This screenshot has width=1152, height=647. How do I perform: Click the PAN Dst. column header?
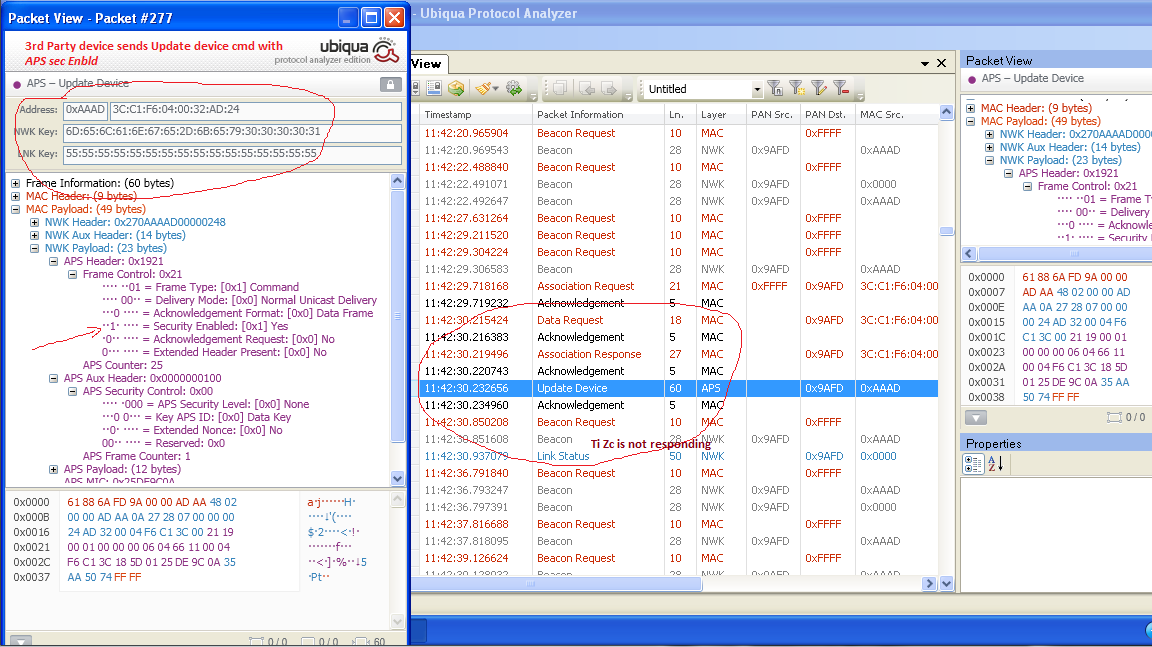[827, 115]
